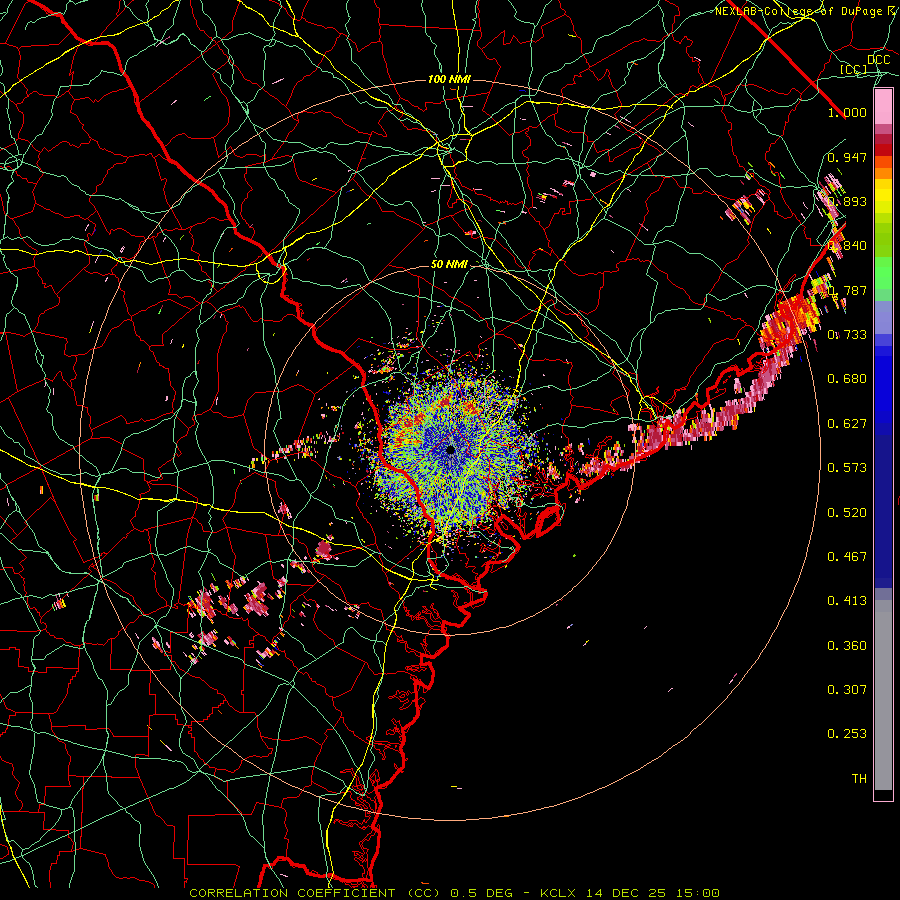
Task: Click the 0.253 color scale value
Action: coord(847,734)
